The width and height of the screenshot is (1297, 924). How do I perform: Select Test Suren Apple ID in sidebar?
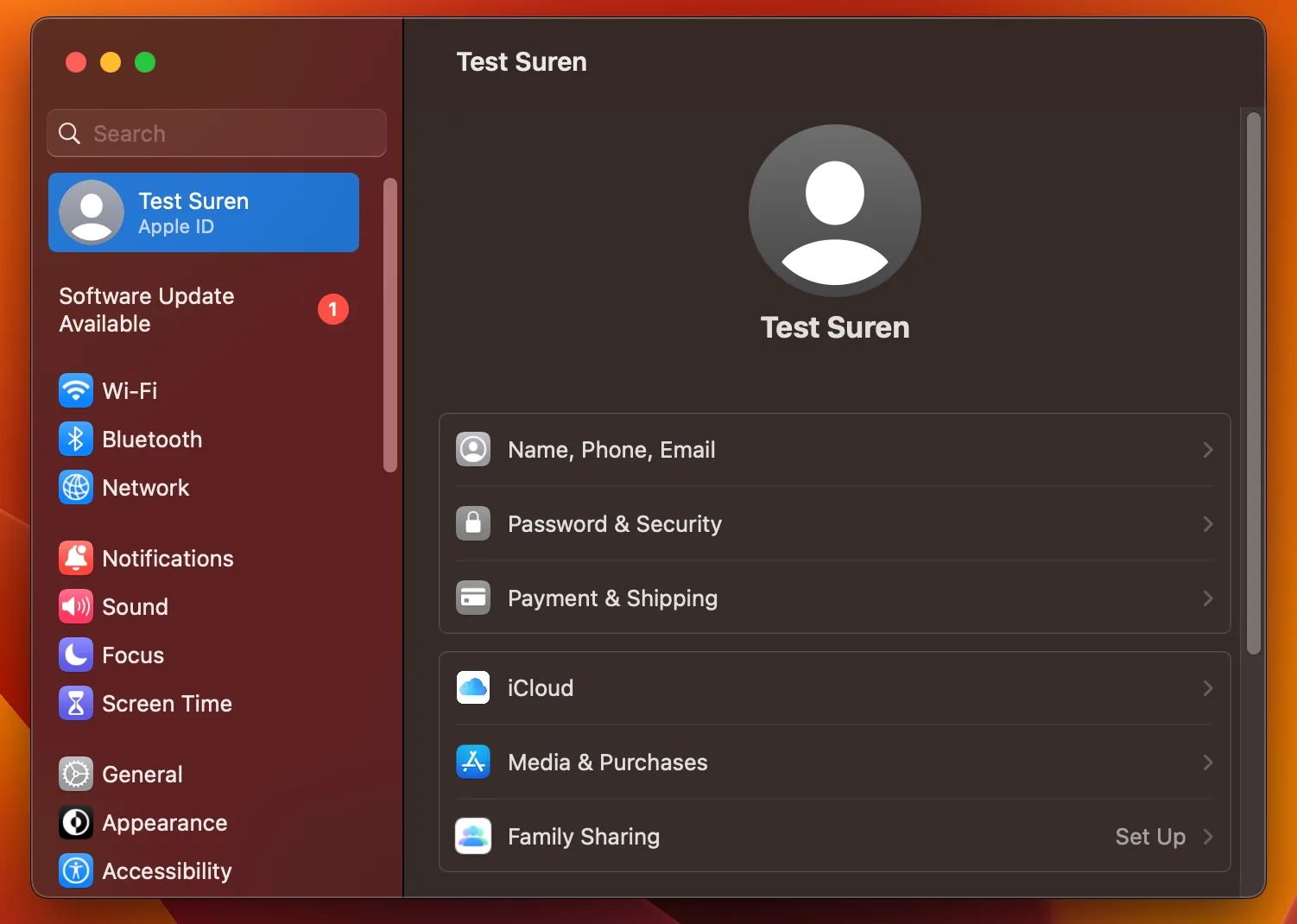click(203, 212)
